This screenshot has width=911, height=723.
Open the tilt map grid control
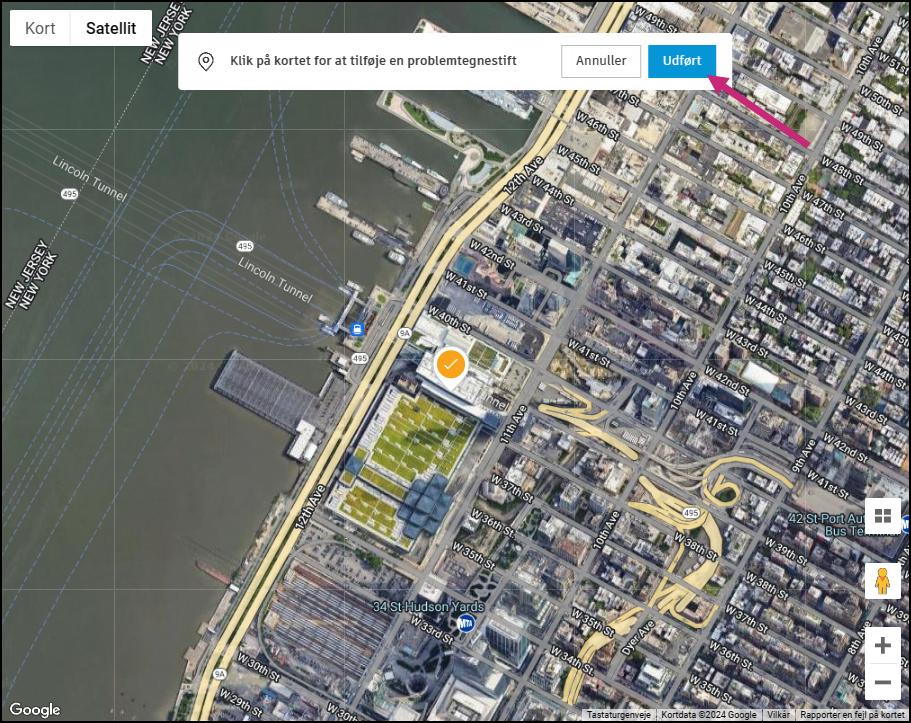883,516
